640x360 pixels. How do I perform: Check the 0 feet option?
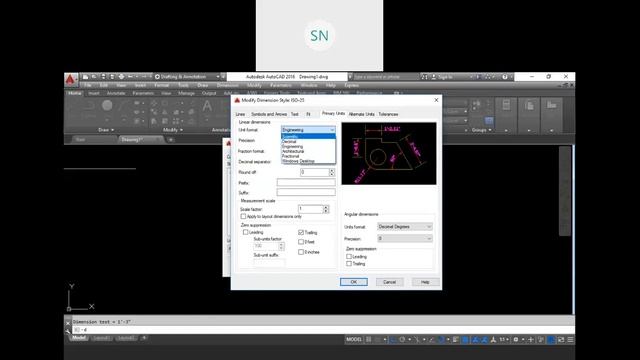click(301, 242)
